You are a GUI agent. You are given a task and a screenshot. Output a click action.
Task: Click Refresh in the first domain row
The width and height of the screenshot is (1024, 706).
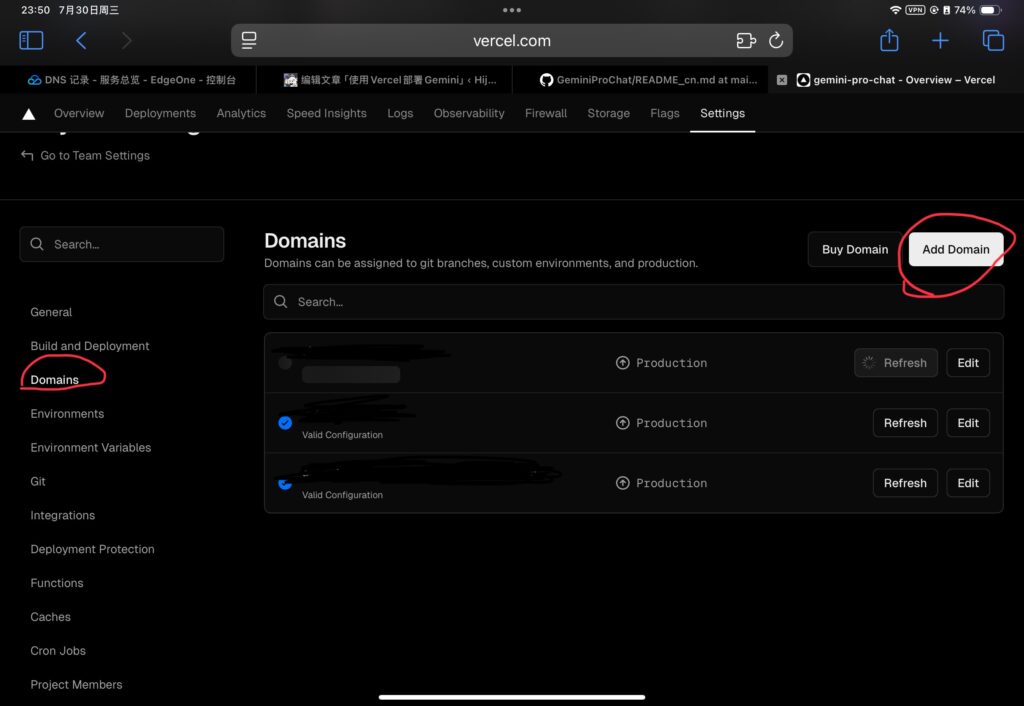[895, 362]
